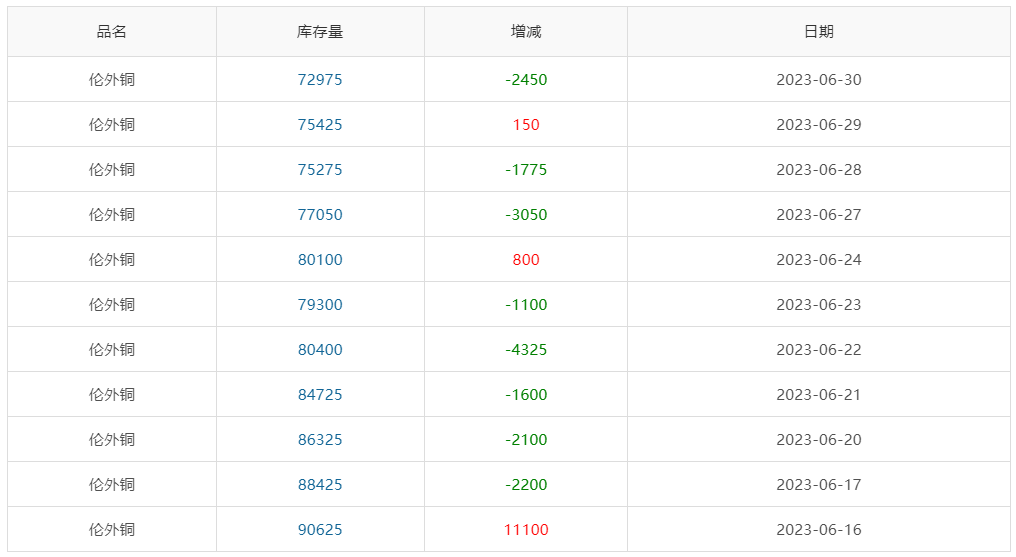Click the 库存量 column header
The image size is (1016, 557).
pyautogui.click(x=320, y=32)
